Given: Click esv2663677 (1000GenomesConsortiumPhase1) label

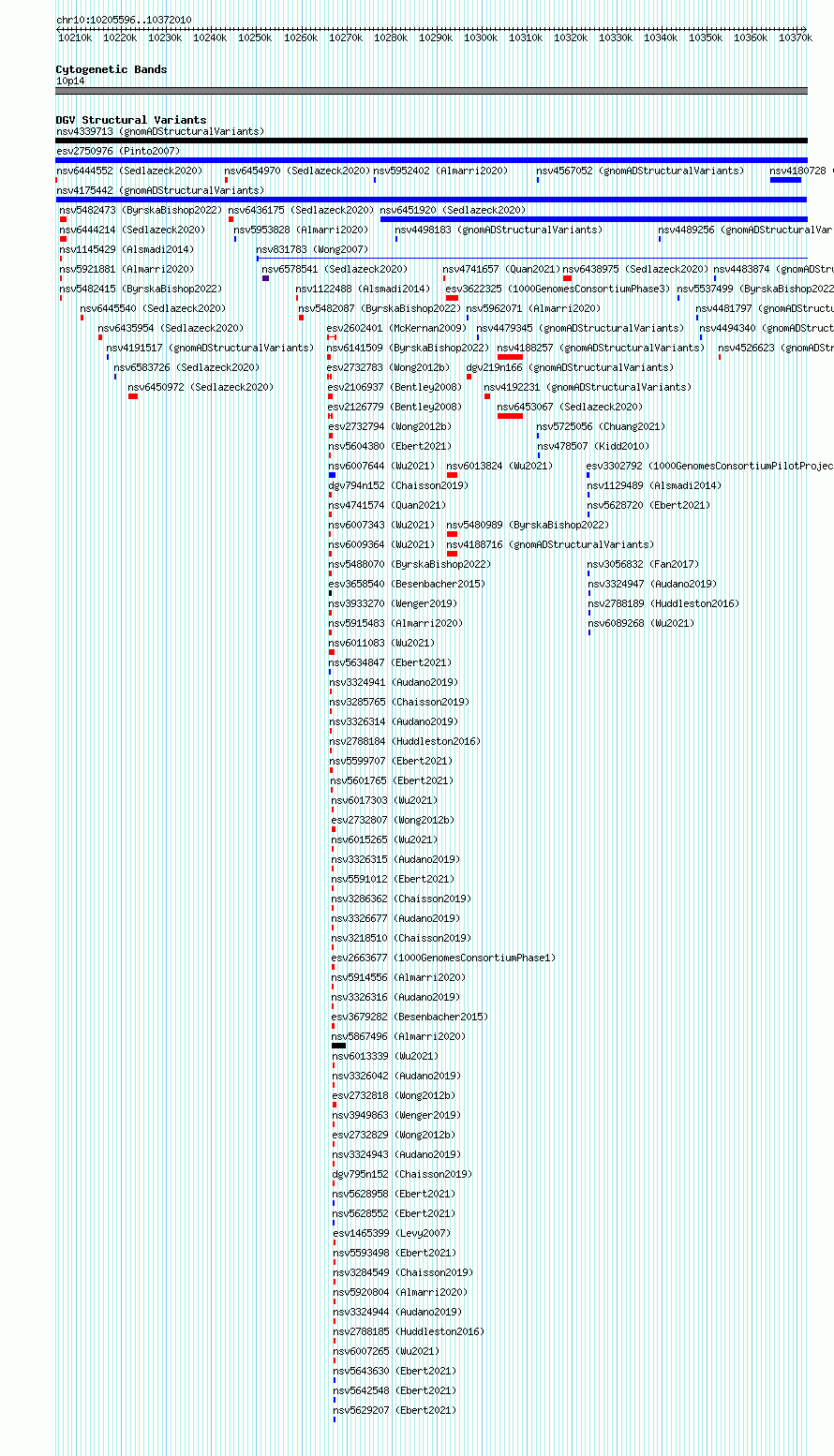Looking at the screenshot, I should (443, 958).
